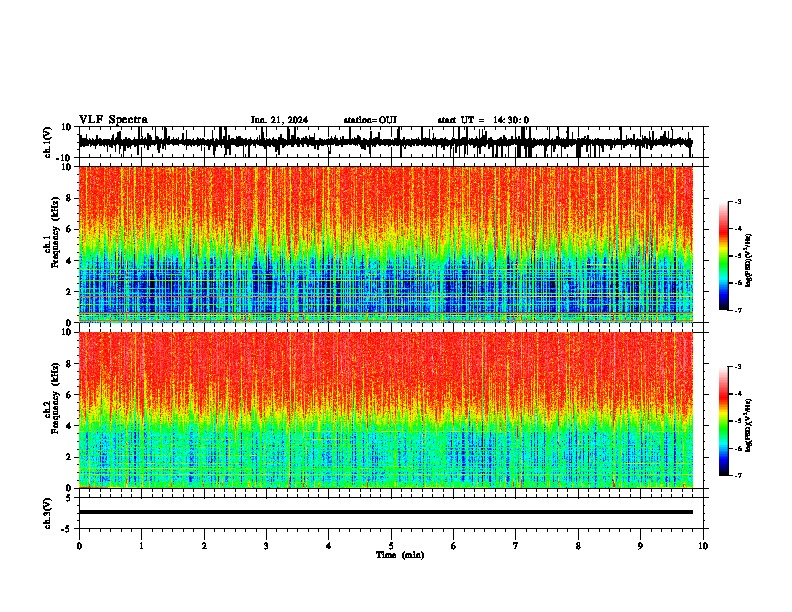Click the ch.2 spectrogram color scale bar
792x612 pixels.
click(724, 421)
